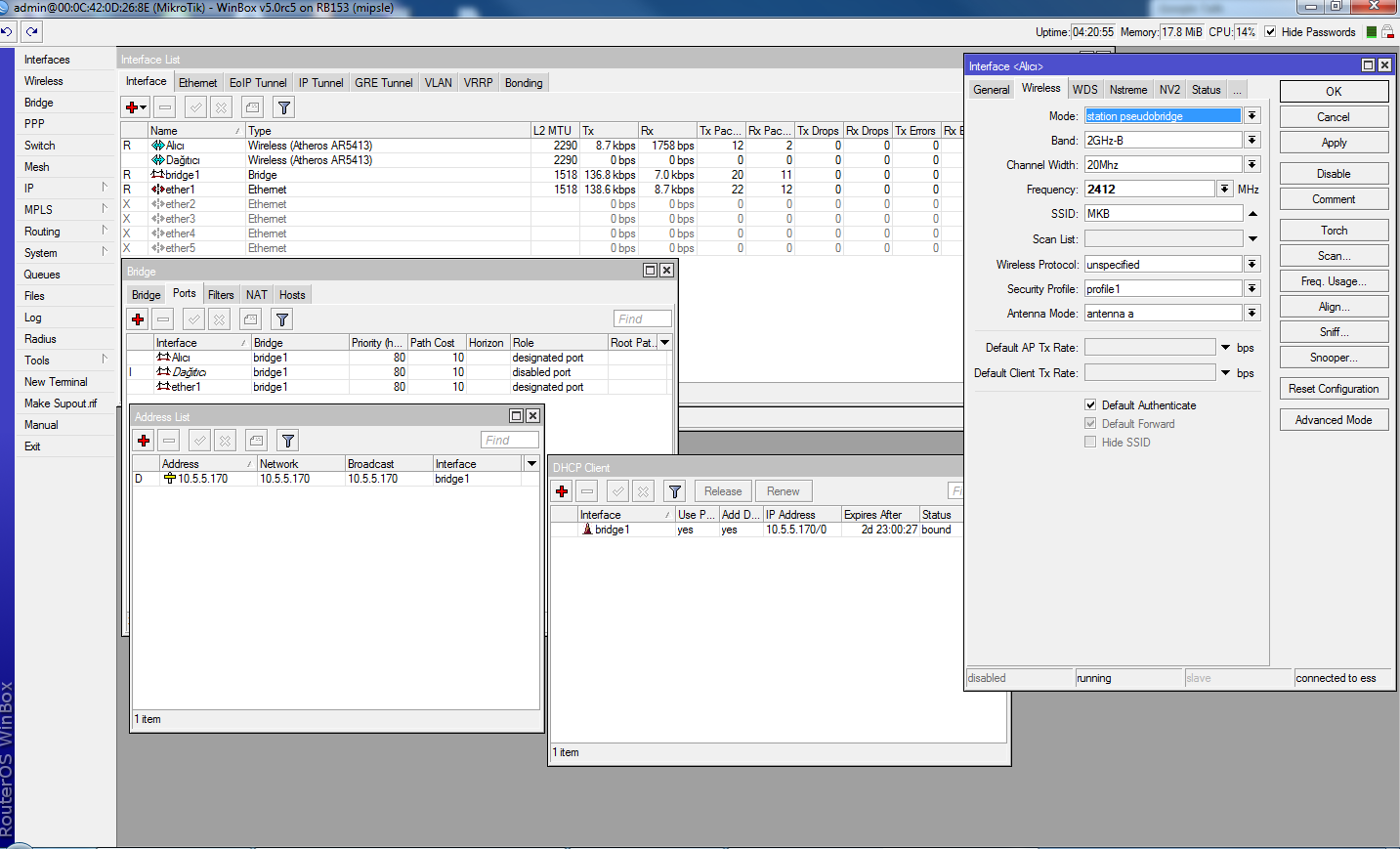
Task: Enable interface with check button in Interface List
Action: [196, 107]
